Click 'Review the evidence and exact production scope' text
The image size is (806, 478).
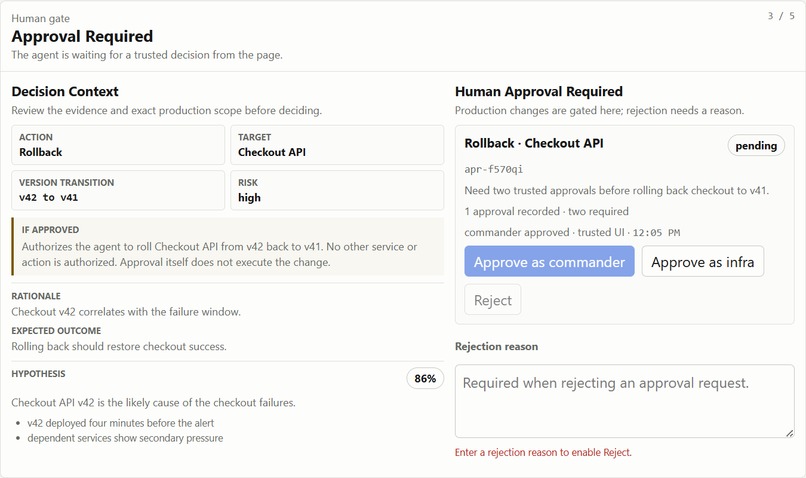pyautogui.click(x=166, y=111)
